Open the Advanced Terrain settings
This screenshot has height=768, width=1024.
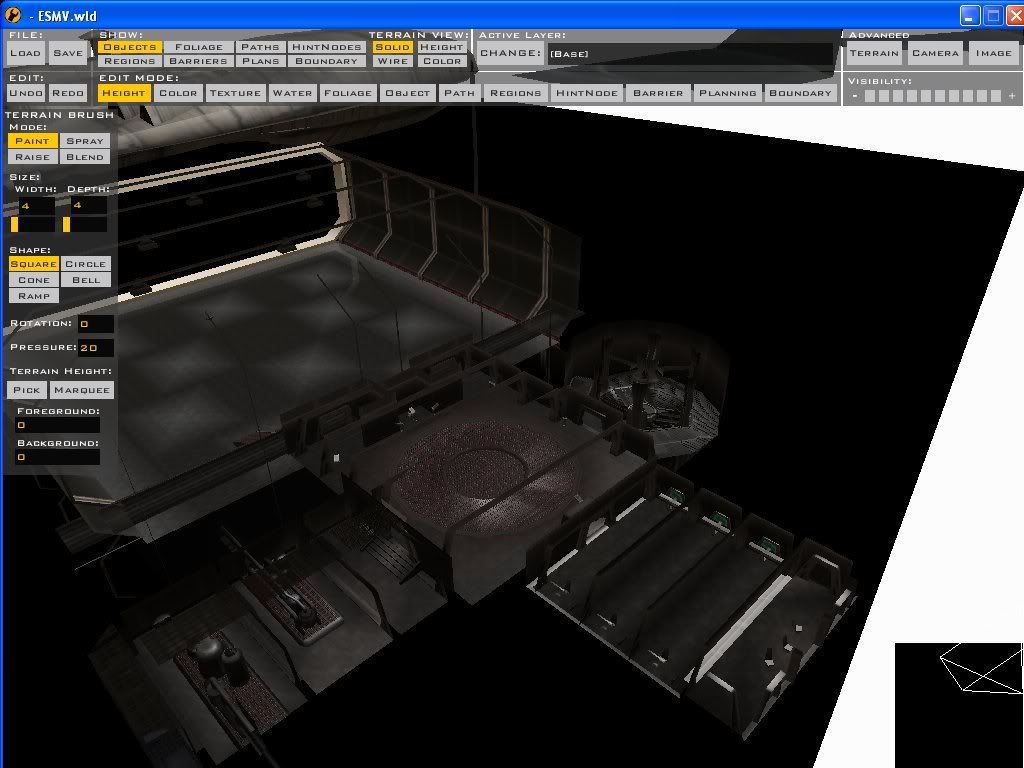(x=874, y=54)
